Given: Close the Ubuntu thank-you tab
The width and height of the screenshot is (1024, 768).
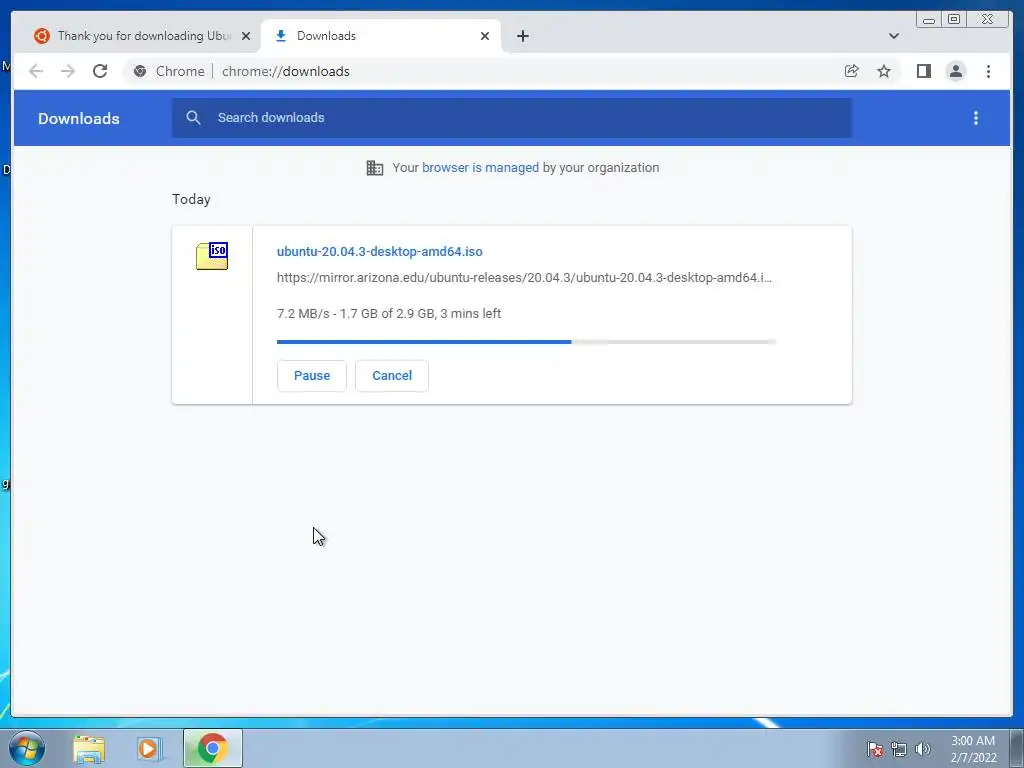Looking at the screenshot, I should point(246,36).
